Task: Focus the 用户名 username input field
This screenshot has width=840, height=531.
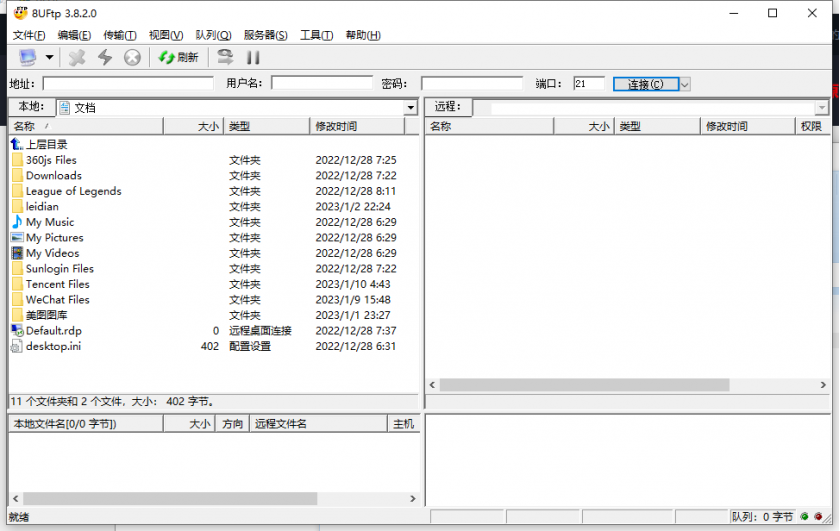Action: point(321,83)
